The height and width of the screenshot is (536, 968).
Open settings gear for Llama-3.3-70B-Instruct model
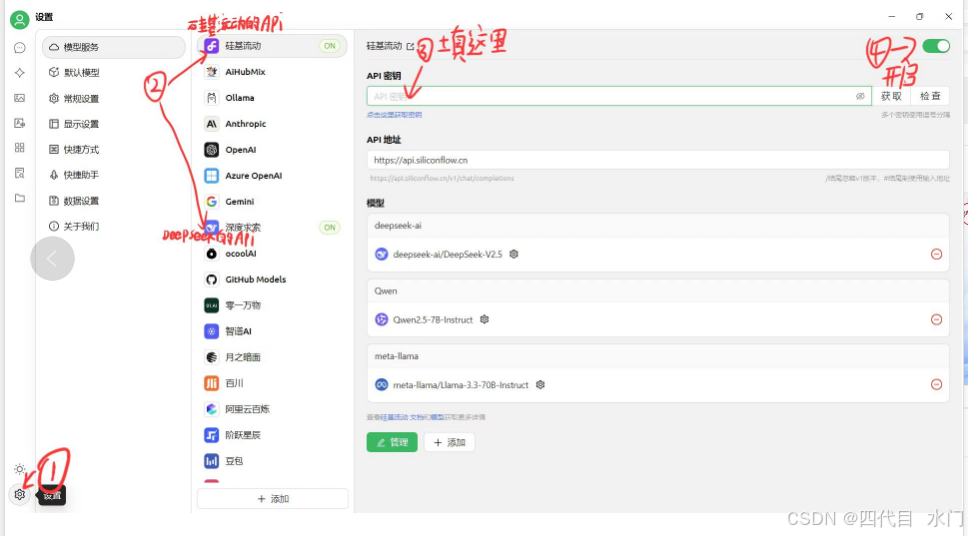tap(540, 385)
